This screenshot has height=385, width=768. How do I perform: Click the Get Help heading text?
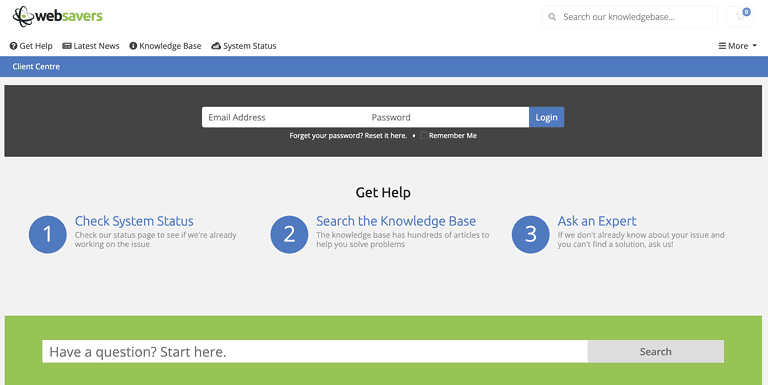coord(383,192)
